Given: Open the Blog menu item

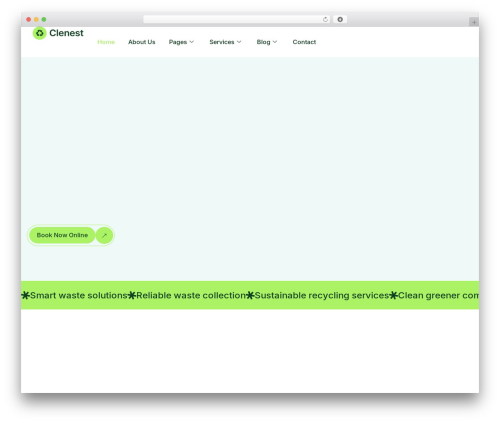Looking at the screenshot, I should [x=263, y=42].
